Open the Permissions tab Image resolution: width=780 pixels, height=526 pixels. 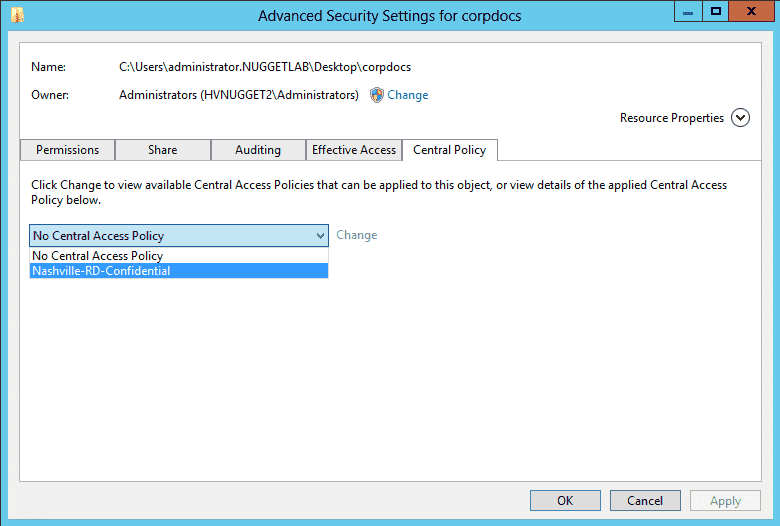(68, 150)
